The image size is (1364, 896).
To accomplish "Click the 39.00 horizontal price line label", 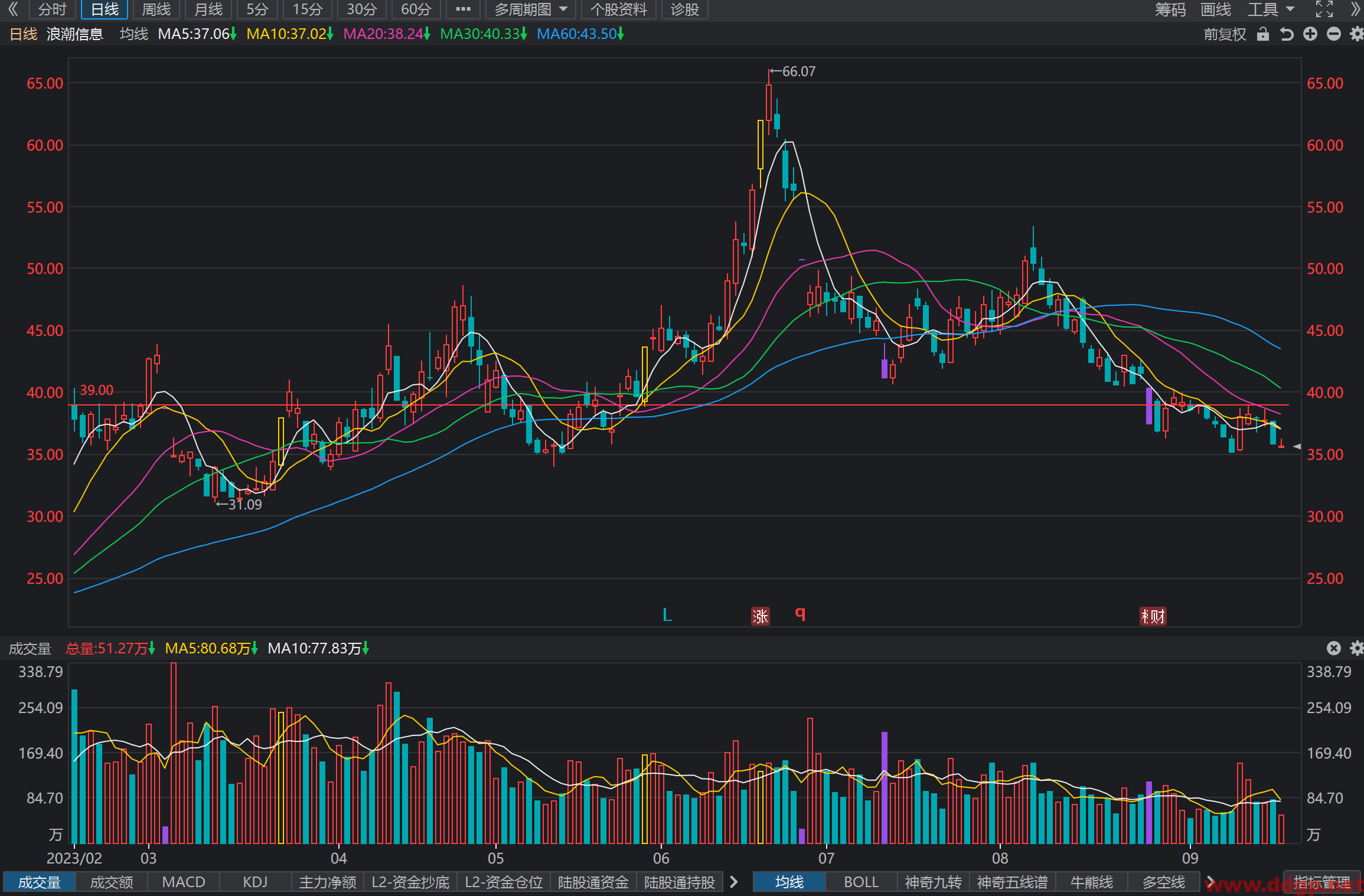I will click(x=97, y=390).
